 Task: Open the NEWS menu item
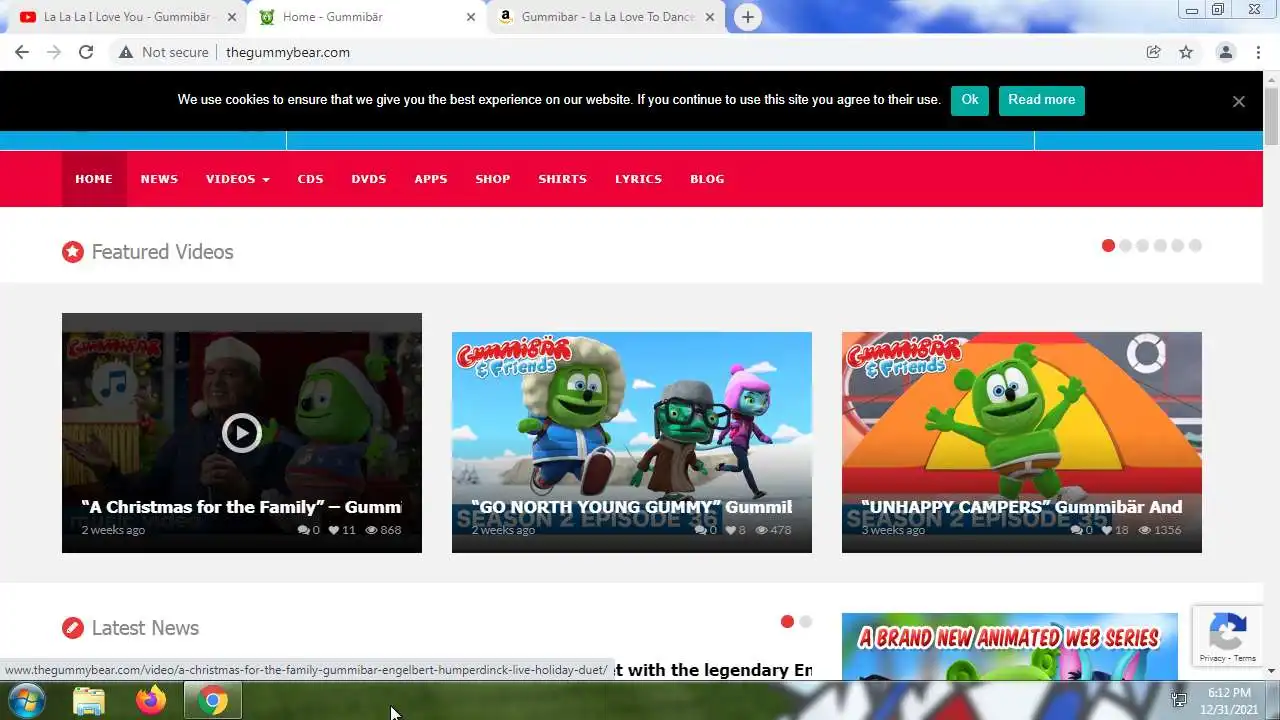pos(159,179)
